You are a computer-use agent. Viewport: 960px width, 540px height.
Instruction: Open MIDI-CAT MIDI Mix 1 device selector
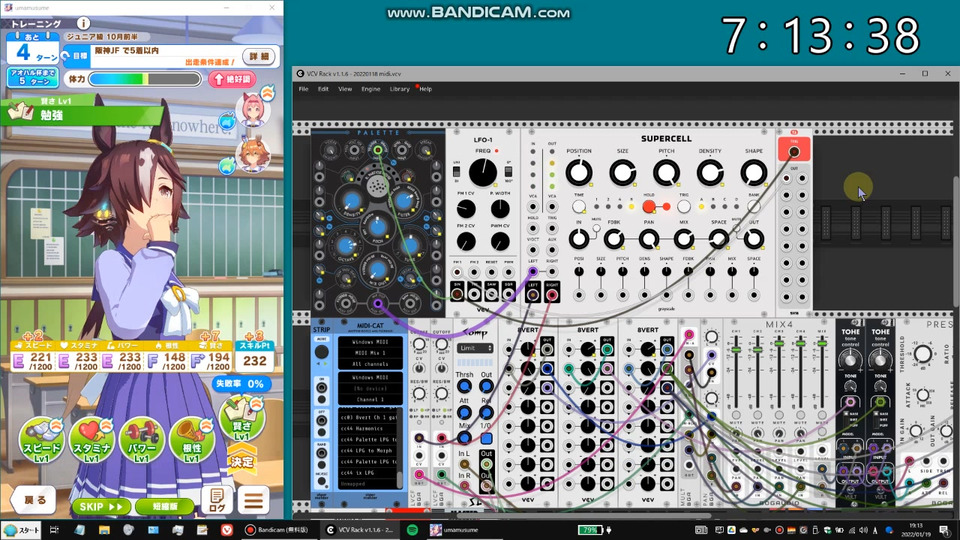(x=370, y=353)
